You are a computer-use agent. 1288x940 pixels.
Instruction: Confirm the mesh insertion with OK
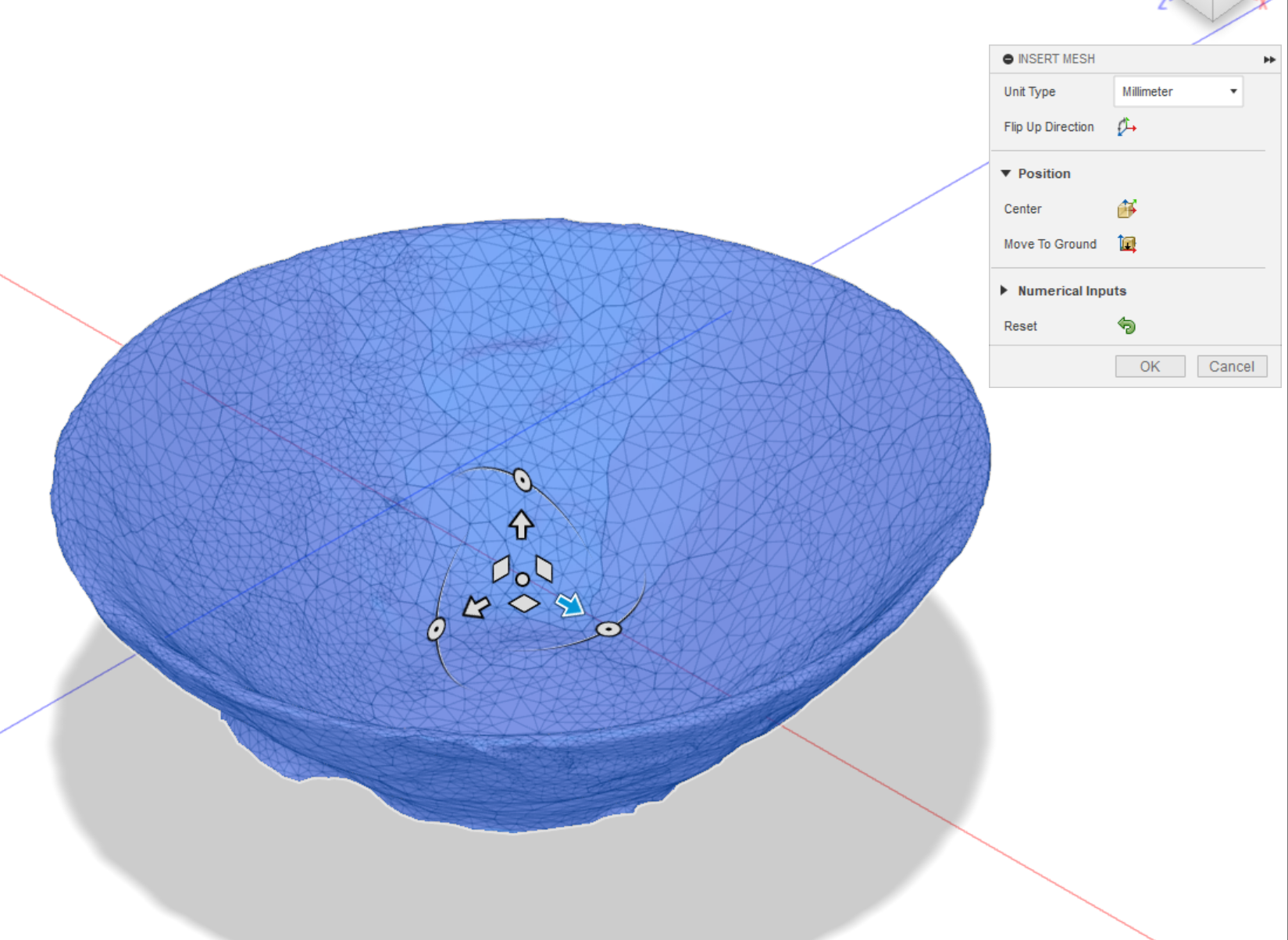[1149, 366]
